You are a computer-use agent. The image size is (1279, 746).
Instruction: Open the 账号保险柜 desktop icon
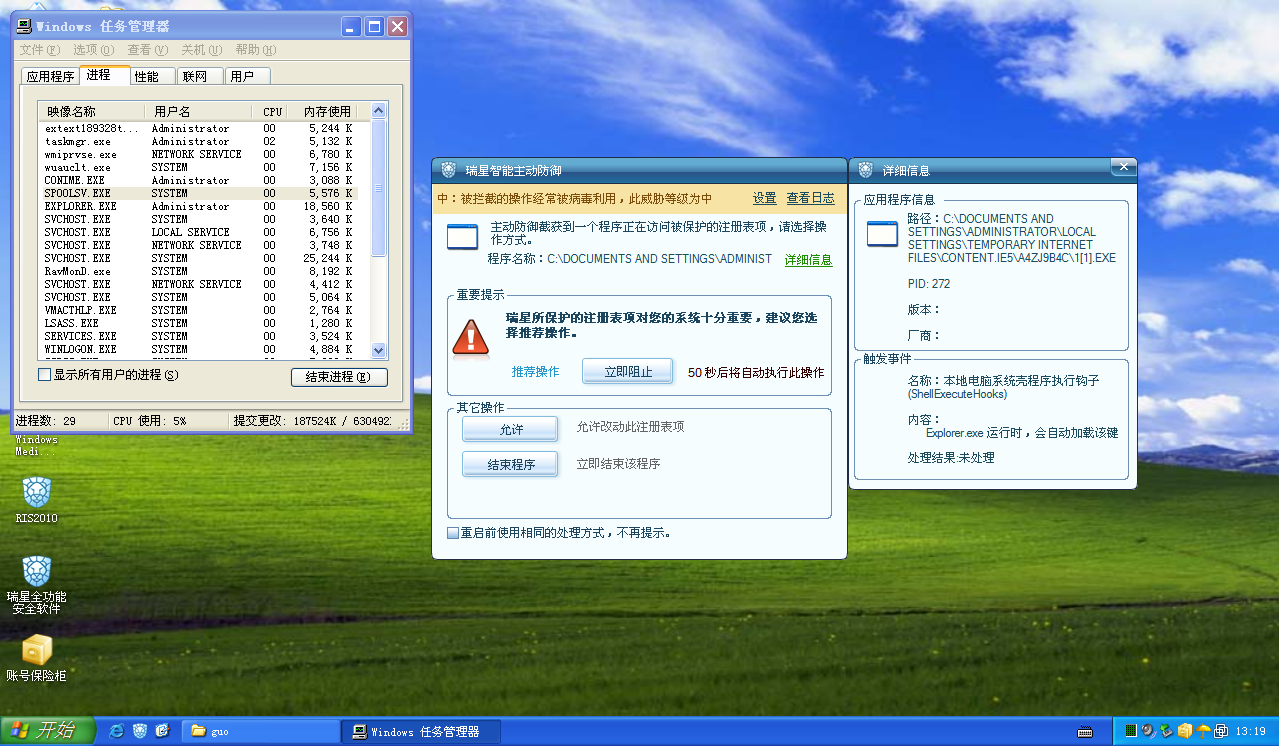pyautogui.click(x=37, y=657)
